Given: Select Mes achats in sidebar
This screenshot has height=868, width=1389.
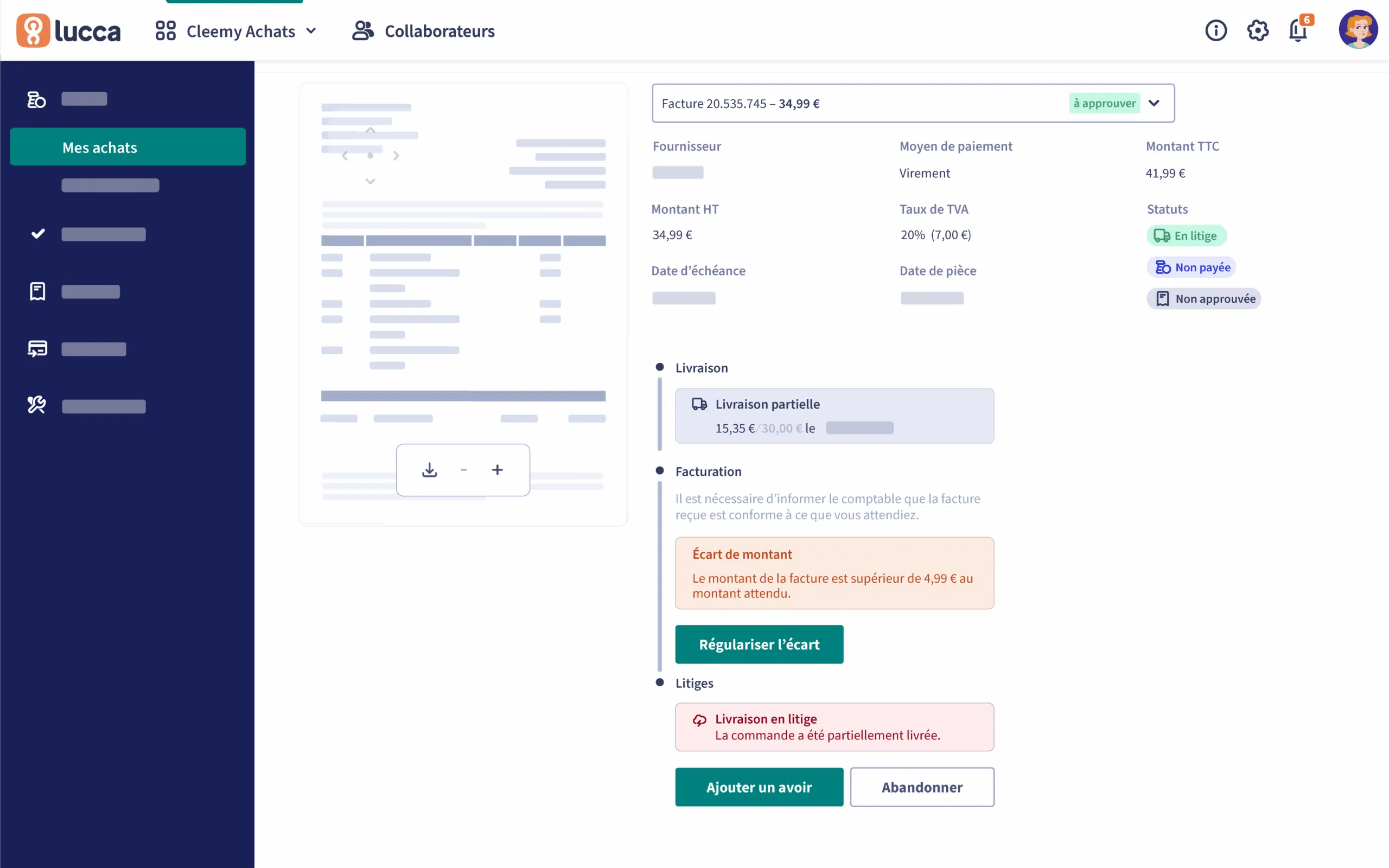Looking at the screenshot, I should click(128, 148).
